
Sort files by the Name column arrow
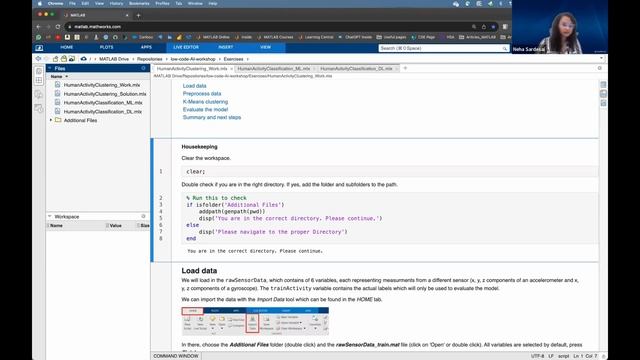coord(67,76)
